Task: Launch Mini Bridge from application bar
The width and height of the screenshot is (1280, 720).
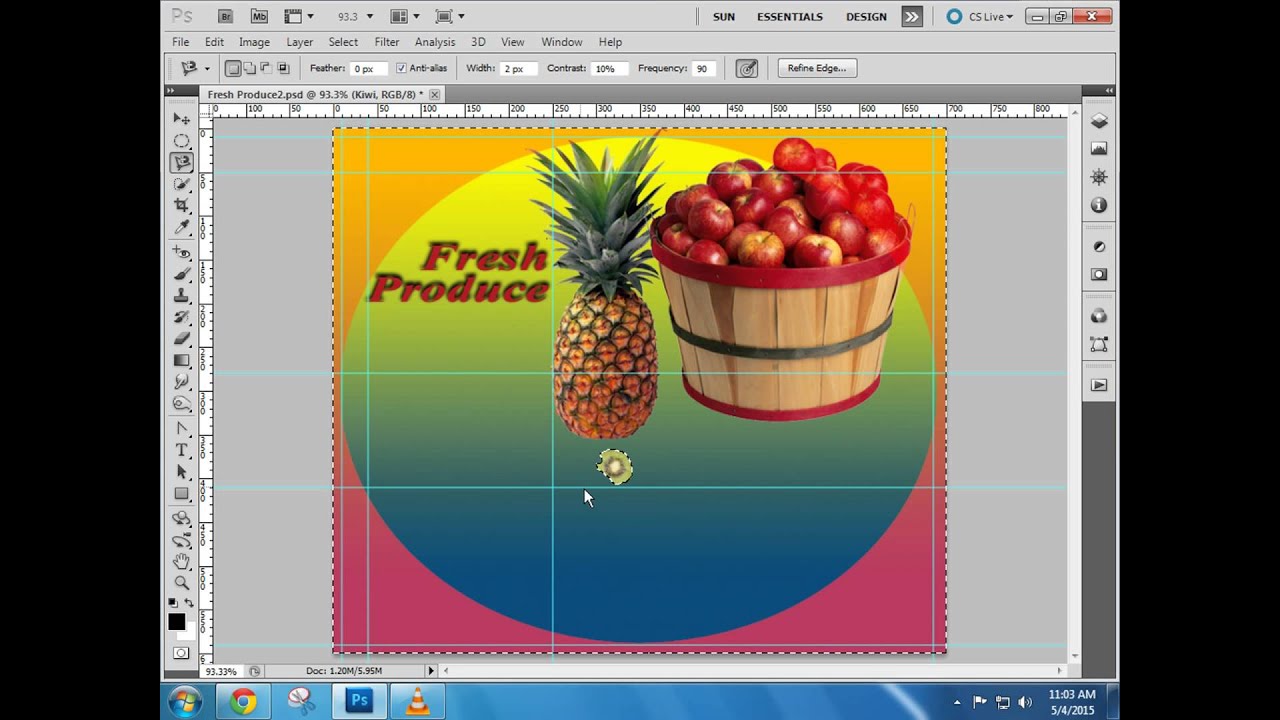Action: pos(259,16)
